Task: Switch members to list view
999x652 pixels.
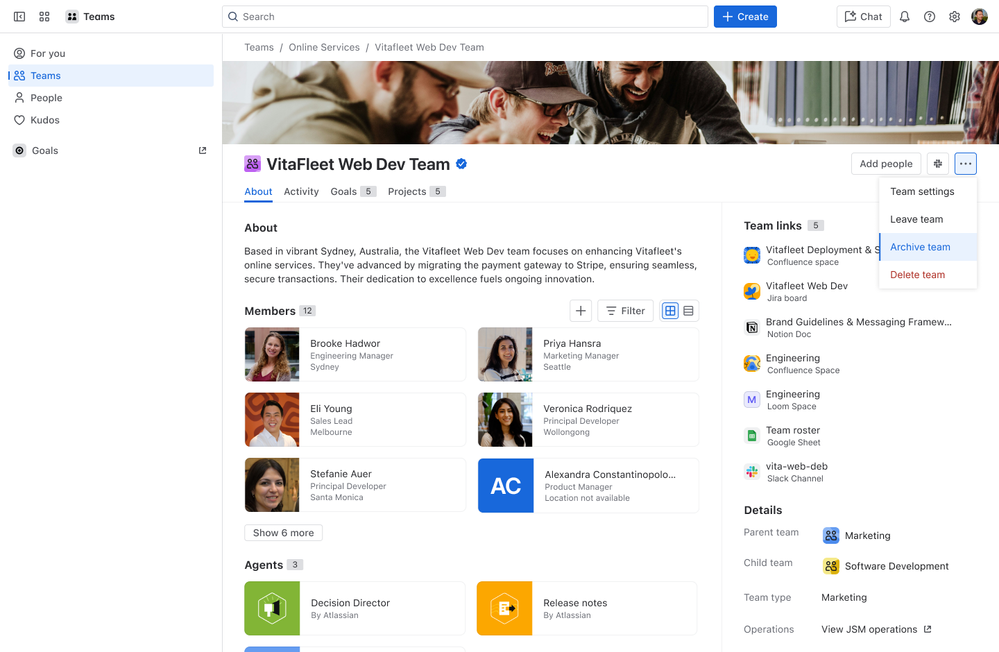Action: pyautogui.click(x=689, y=310)
